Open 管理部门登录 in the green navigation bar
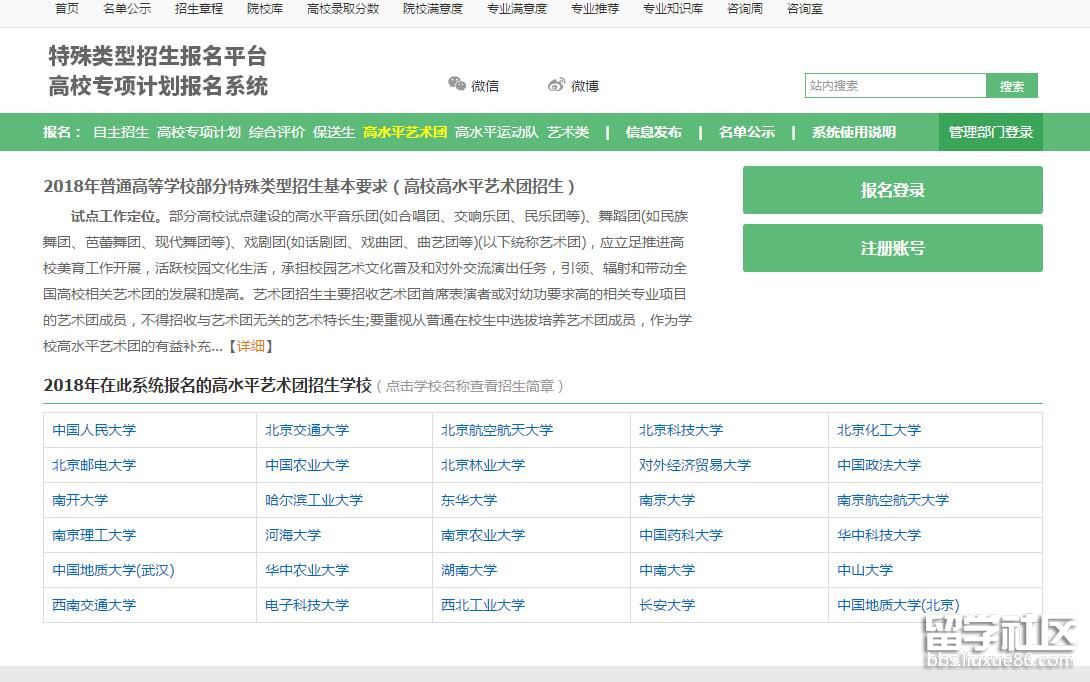Screen dimensions: 1090x682 point(990,132)
